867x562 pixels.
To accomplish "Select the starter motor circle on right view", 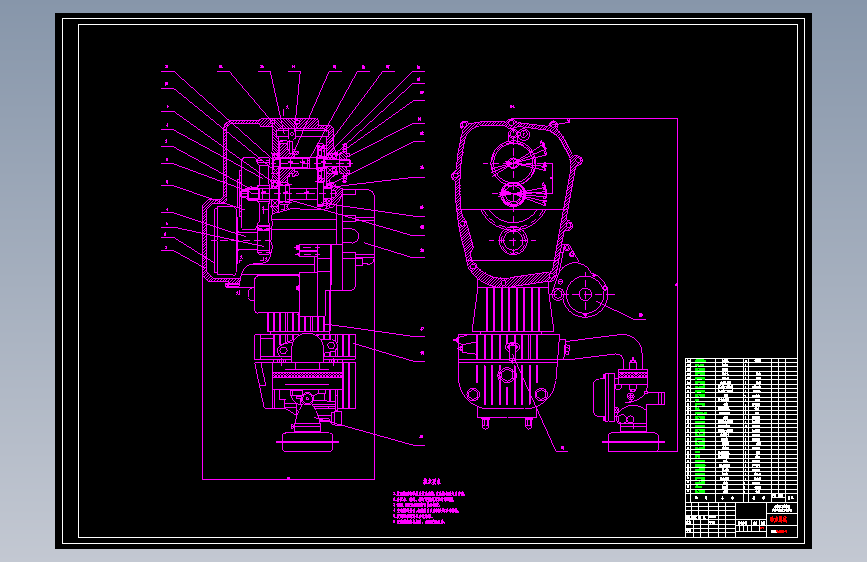I will point(586,294).
